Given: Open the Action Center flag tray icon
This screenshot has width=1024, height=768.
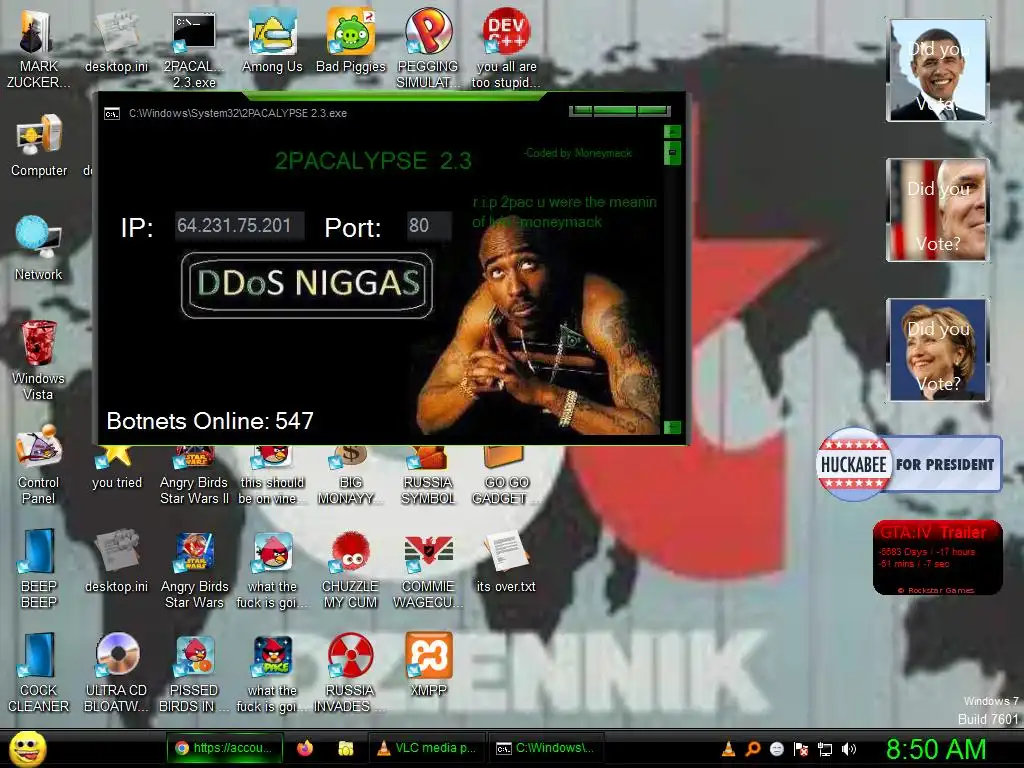Looking at the screenshot, I should [x=801, y=749].
